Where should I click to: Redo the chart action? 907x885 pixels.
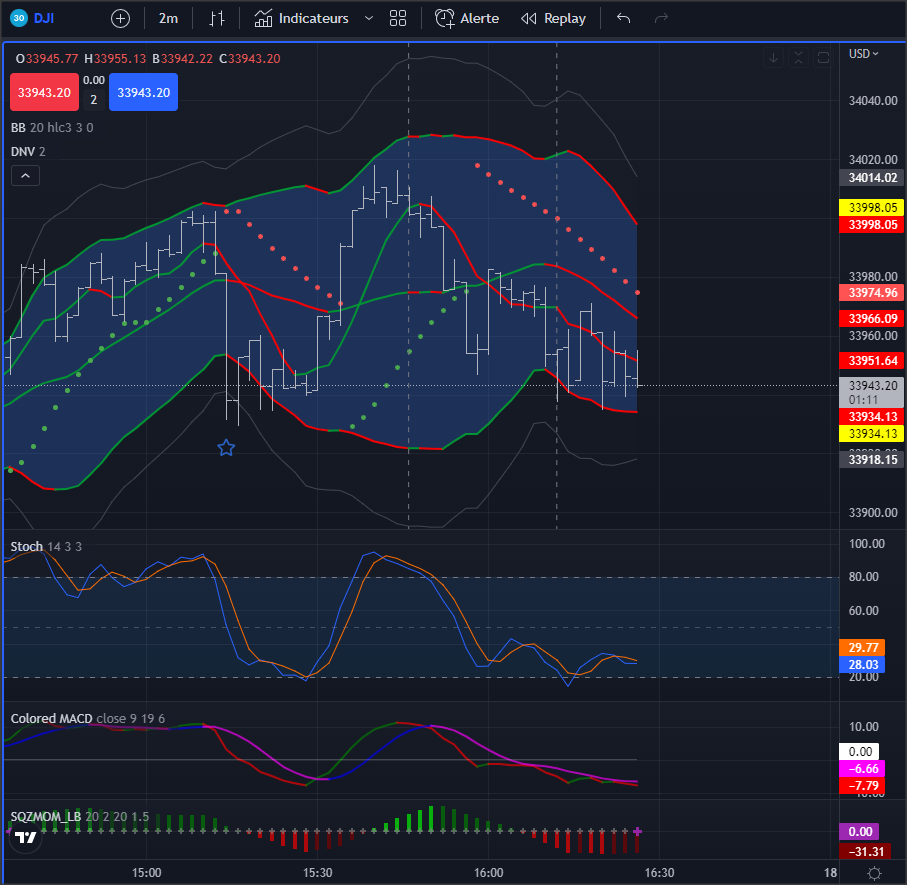coord(661,19)
